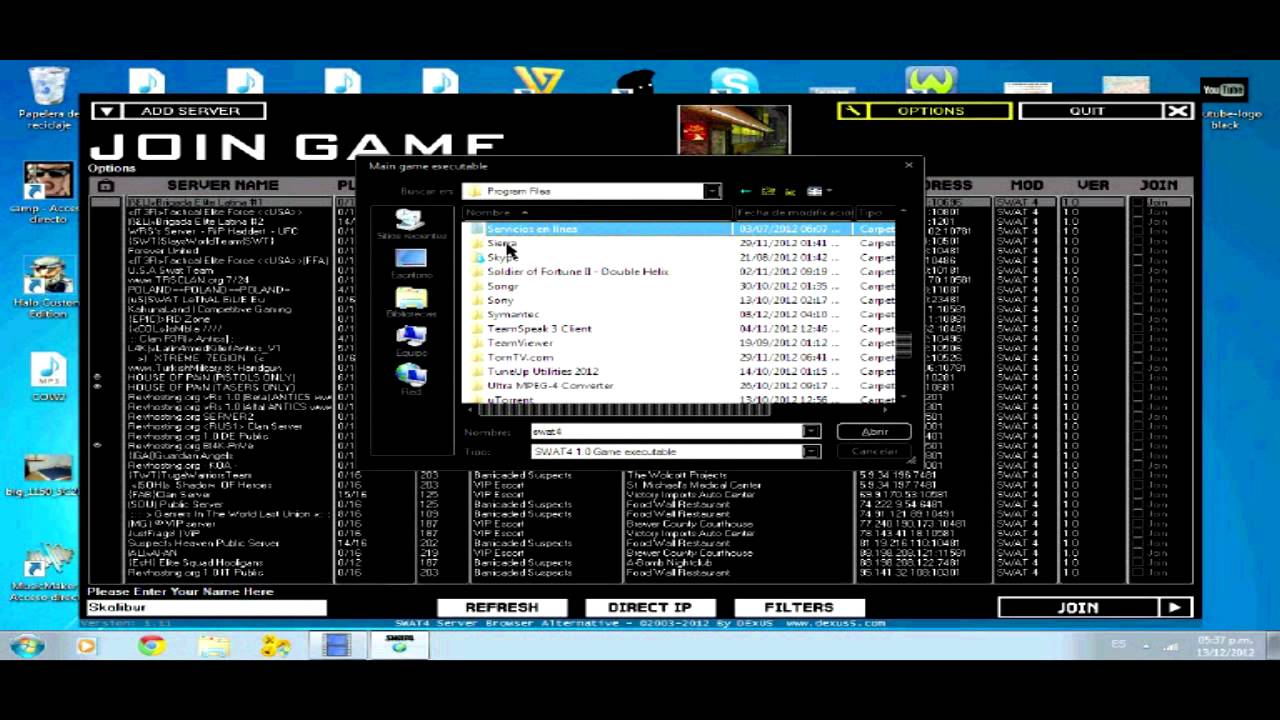The height and width of the screenshot is (720, 1280).
Task: Select the Ultra MPEG-4 Converter folder
Action: pyautogui.click(x=550, y=386)
